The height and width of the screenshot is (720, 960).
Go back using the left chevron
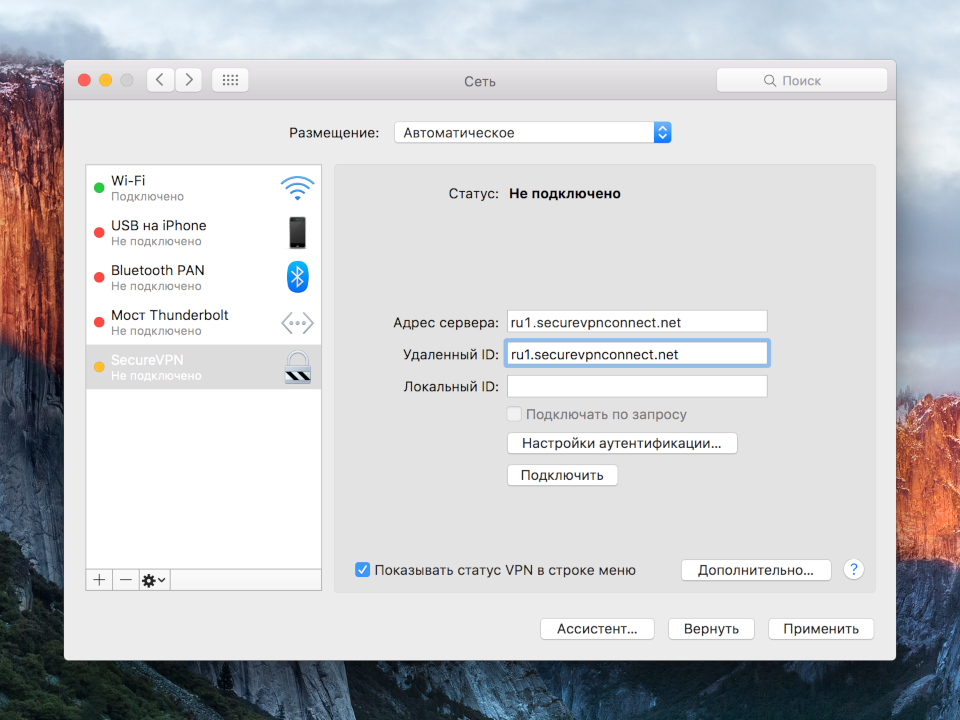pos(160,80)
